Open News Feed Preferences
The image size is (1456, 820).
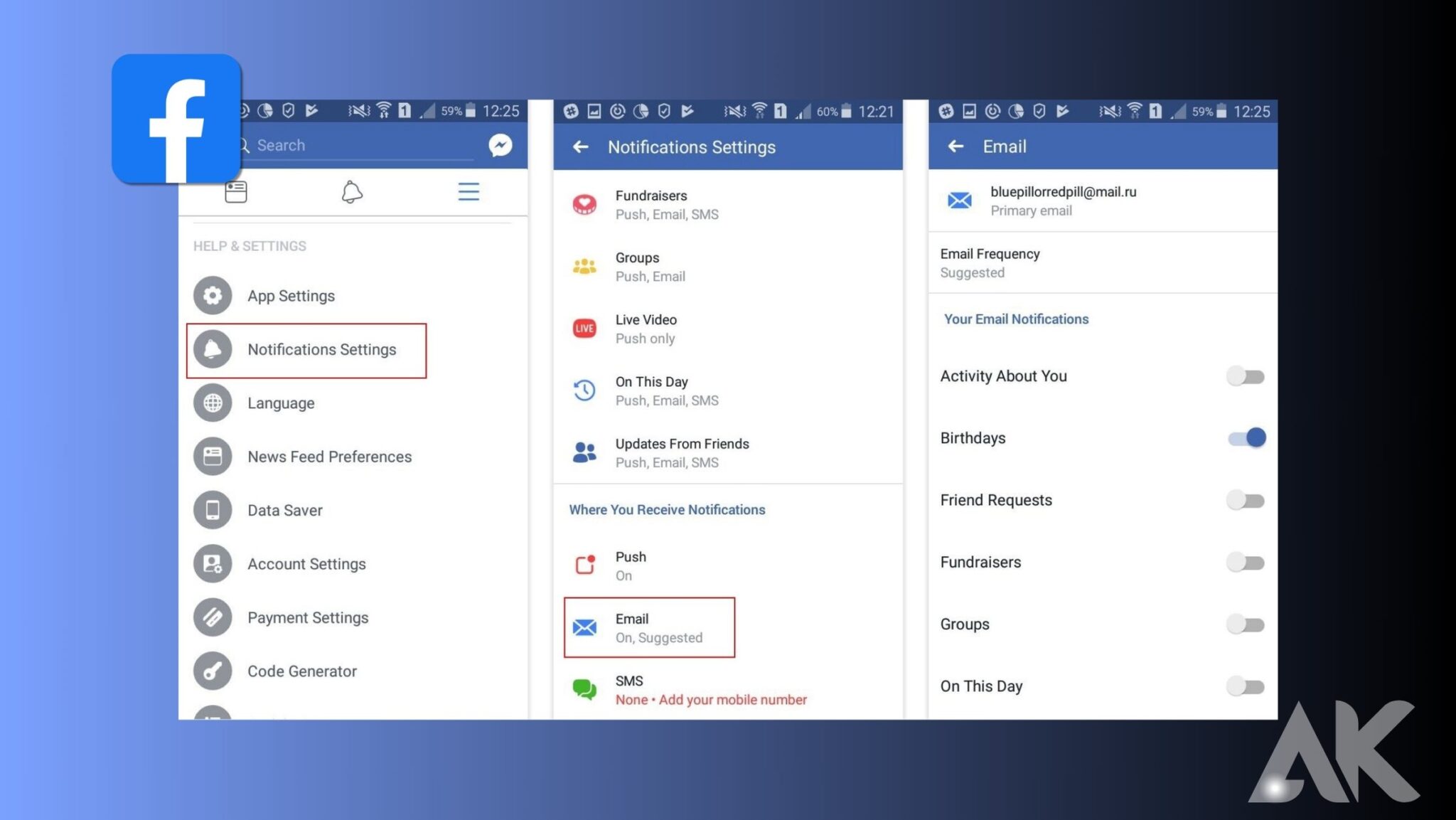click(329, 456)
